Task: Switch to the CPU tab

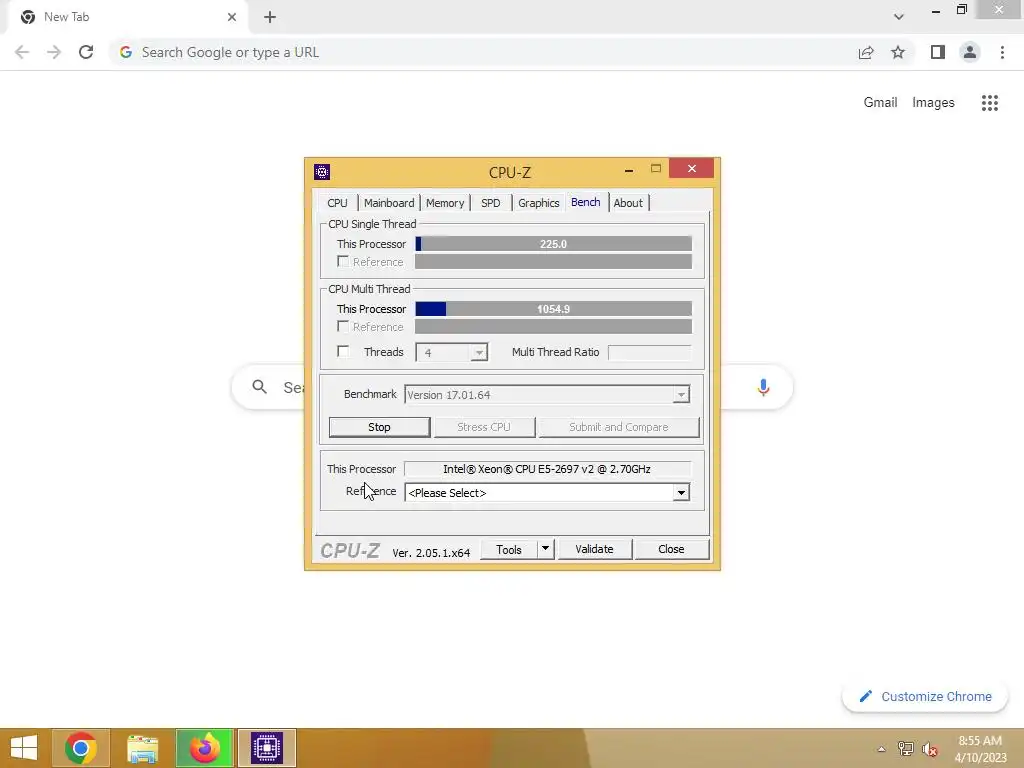Action: tap(338, 203)
